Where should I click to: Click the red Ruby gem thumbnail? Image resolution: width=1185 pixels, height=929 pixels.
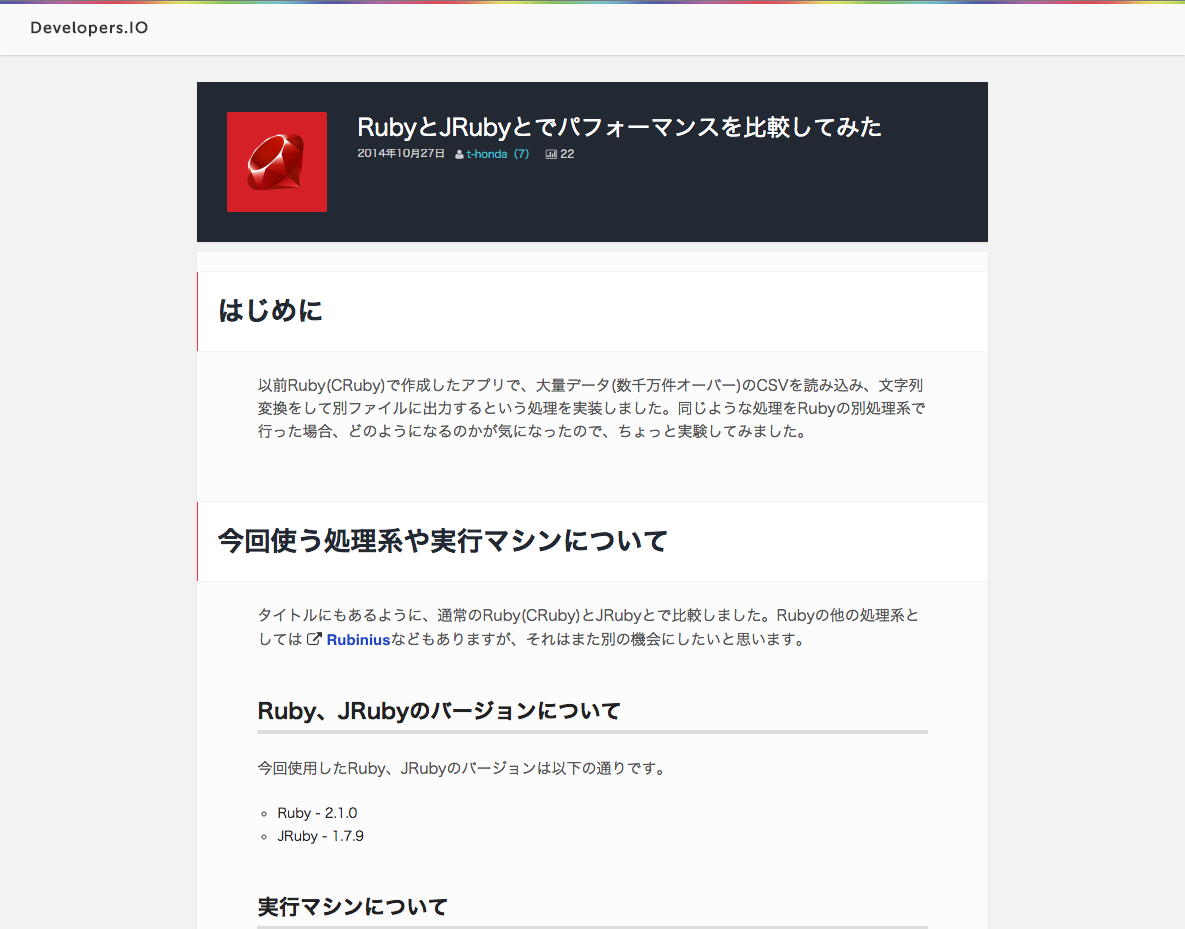coord(277,162)
